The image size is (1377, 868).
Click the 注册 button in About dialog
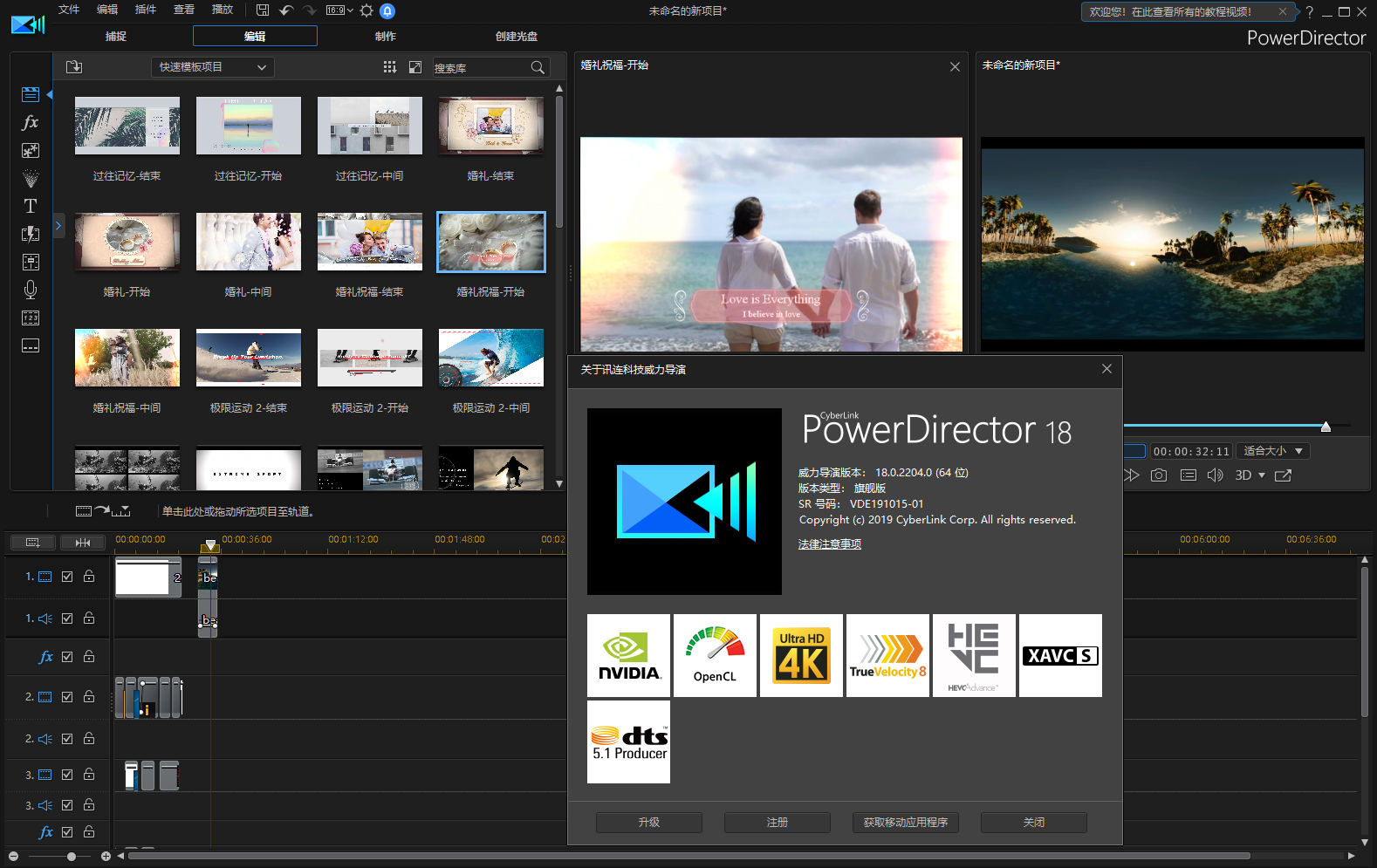click(x=778, y=823)
